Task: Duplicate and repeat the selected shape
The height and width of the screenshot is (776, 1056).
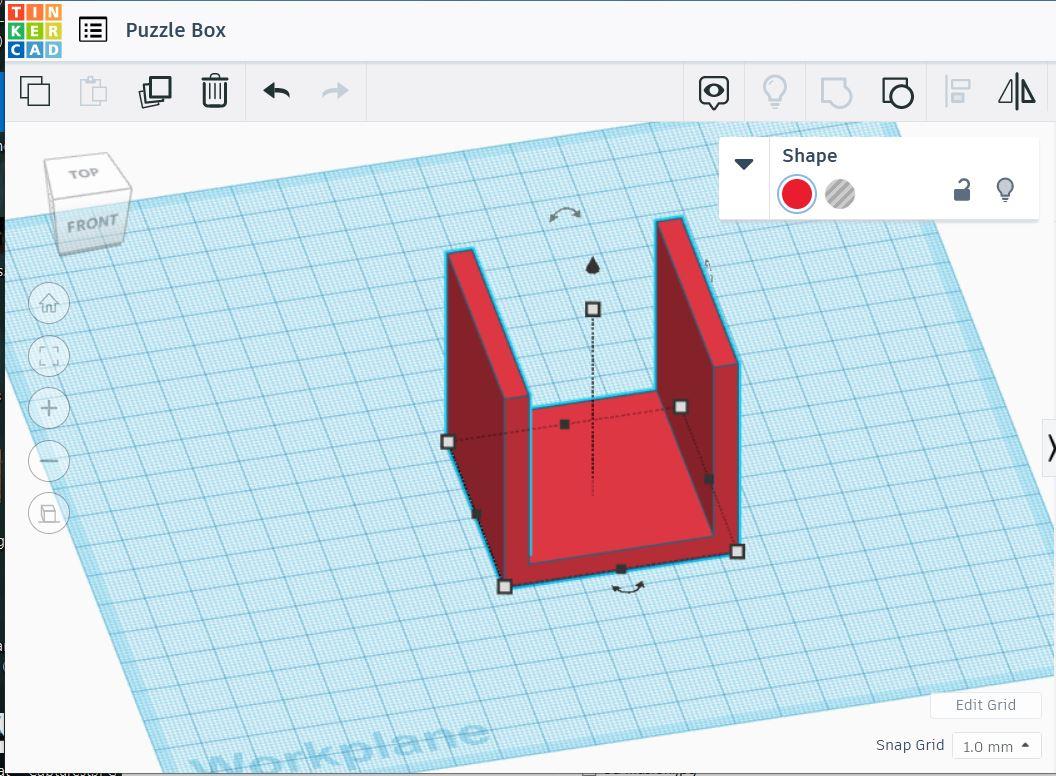Action: [x=155, y=91]
